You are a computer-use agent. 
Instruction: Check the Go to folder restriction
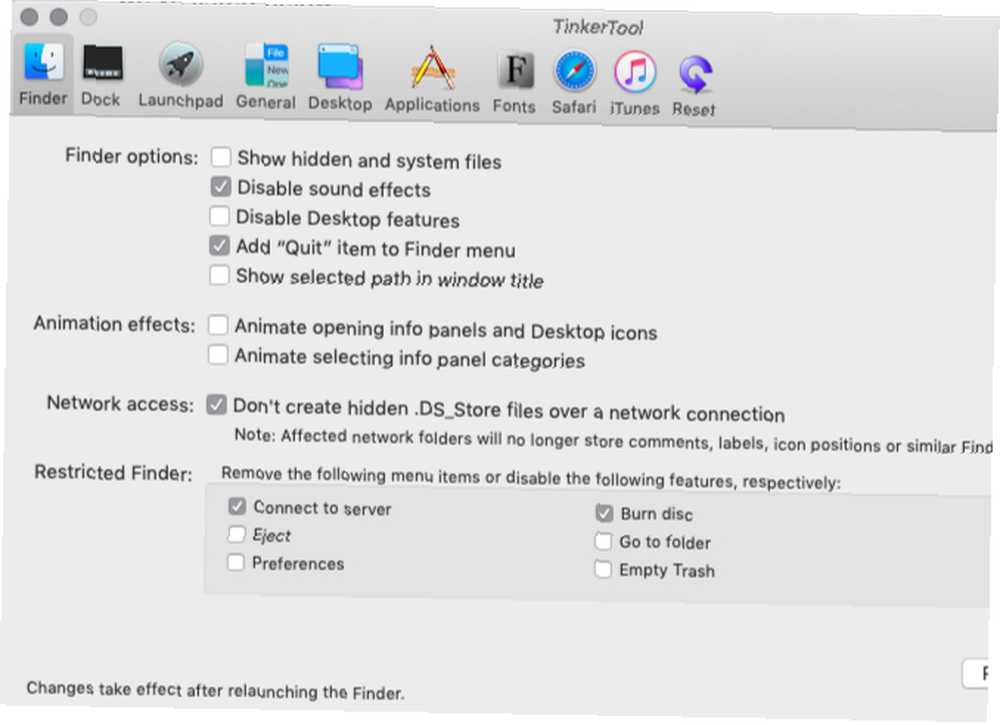[x=603, y=541]
